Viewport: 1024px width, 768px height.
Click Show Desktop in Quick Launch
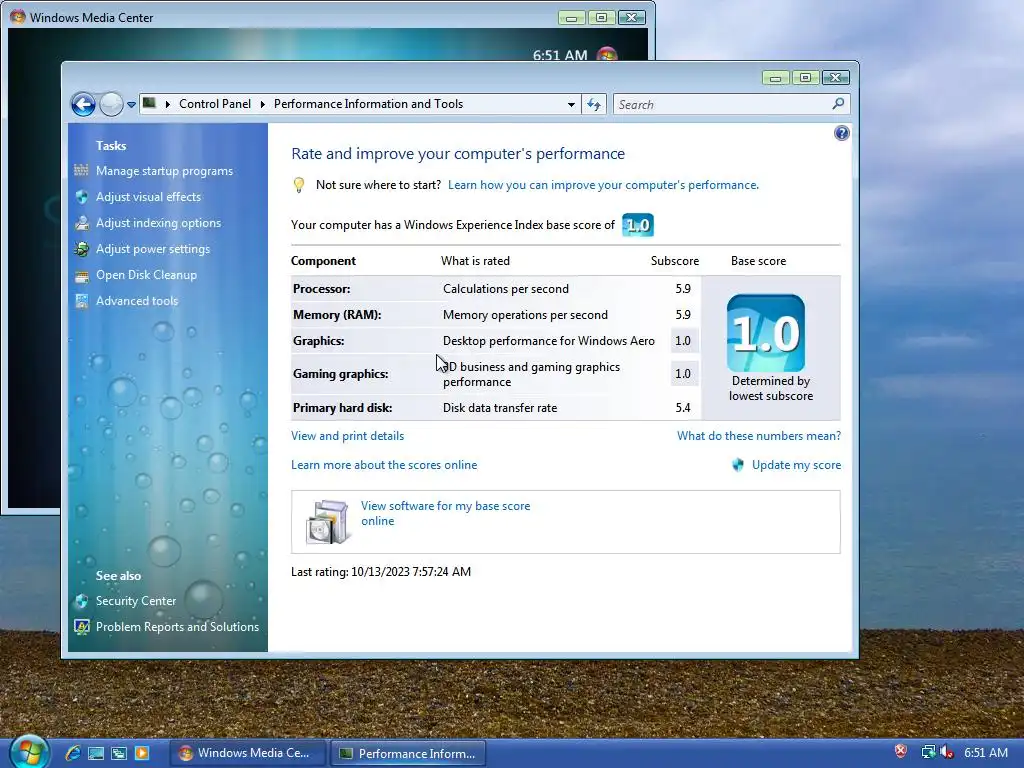[96, 754]
